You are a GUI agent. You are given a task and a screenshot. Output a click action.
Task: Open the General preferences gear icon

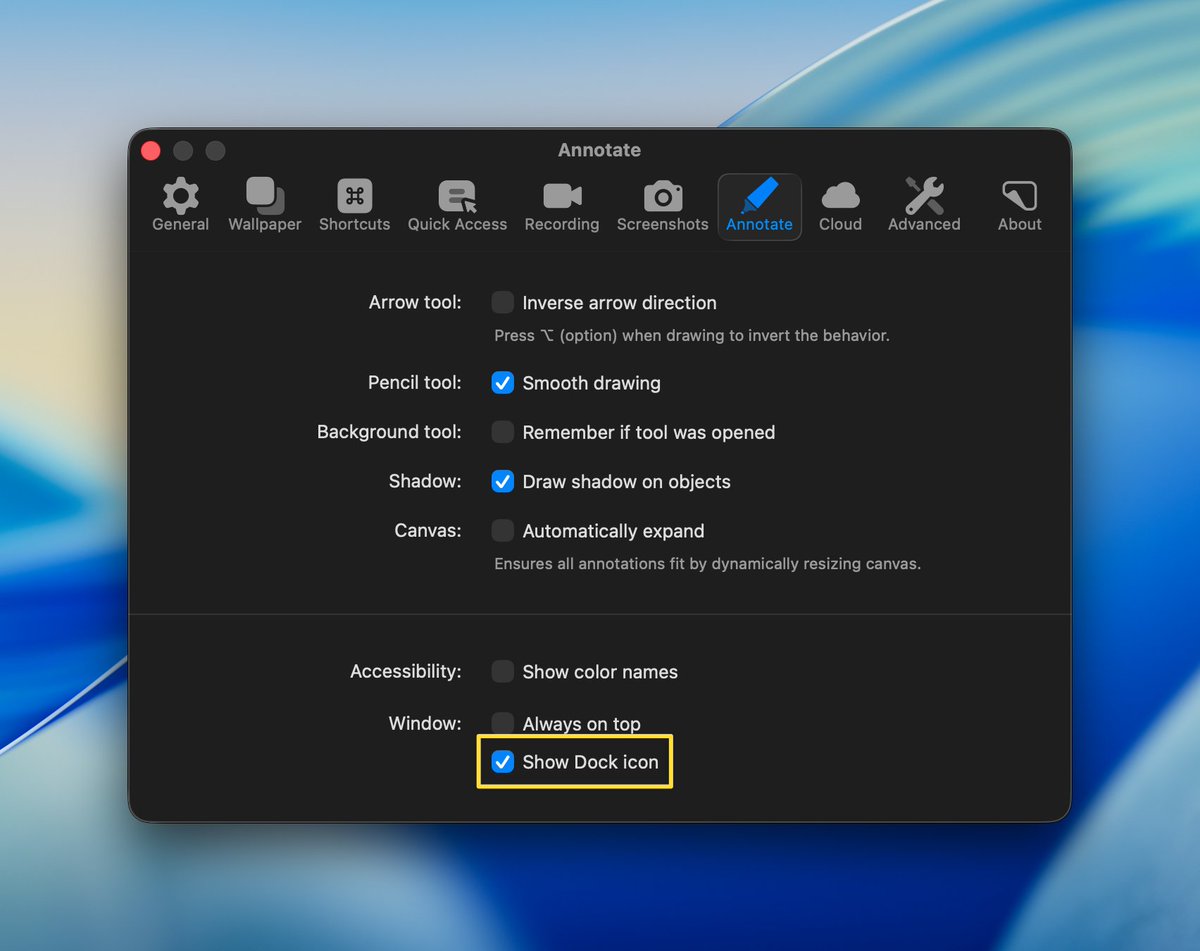[181, 205]
